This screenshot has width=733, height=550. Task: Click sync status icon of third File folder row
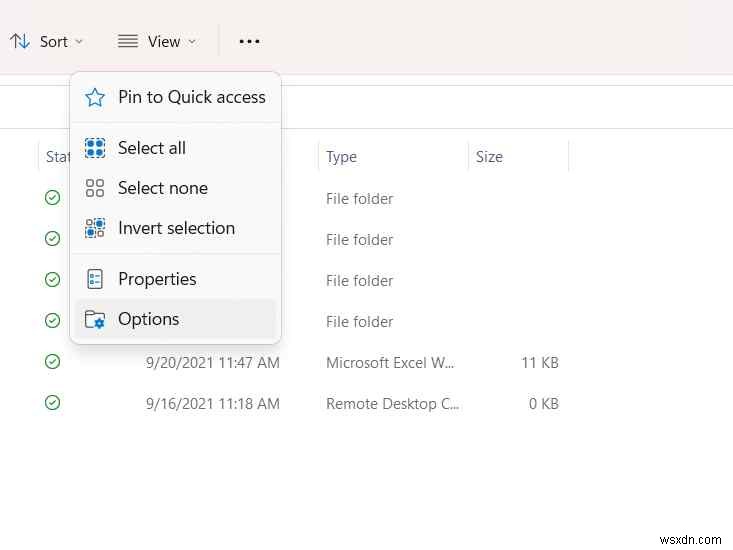click(52, 279)
